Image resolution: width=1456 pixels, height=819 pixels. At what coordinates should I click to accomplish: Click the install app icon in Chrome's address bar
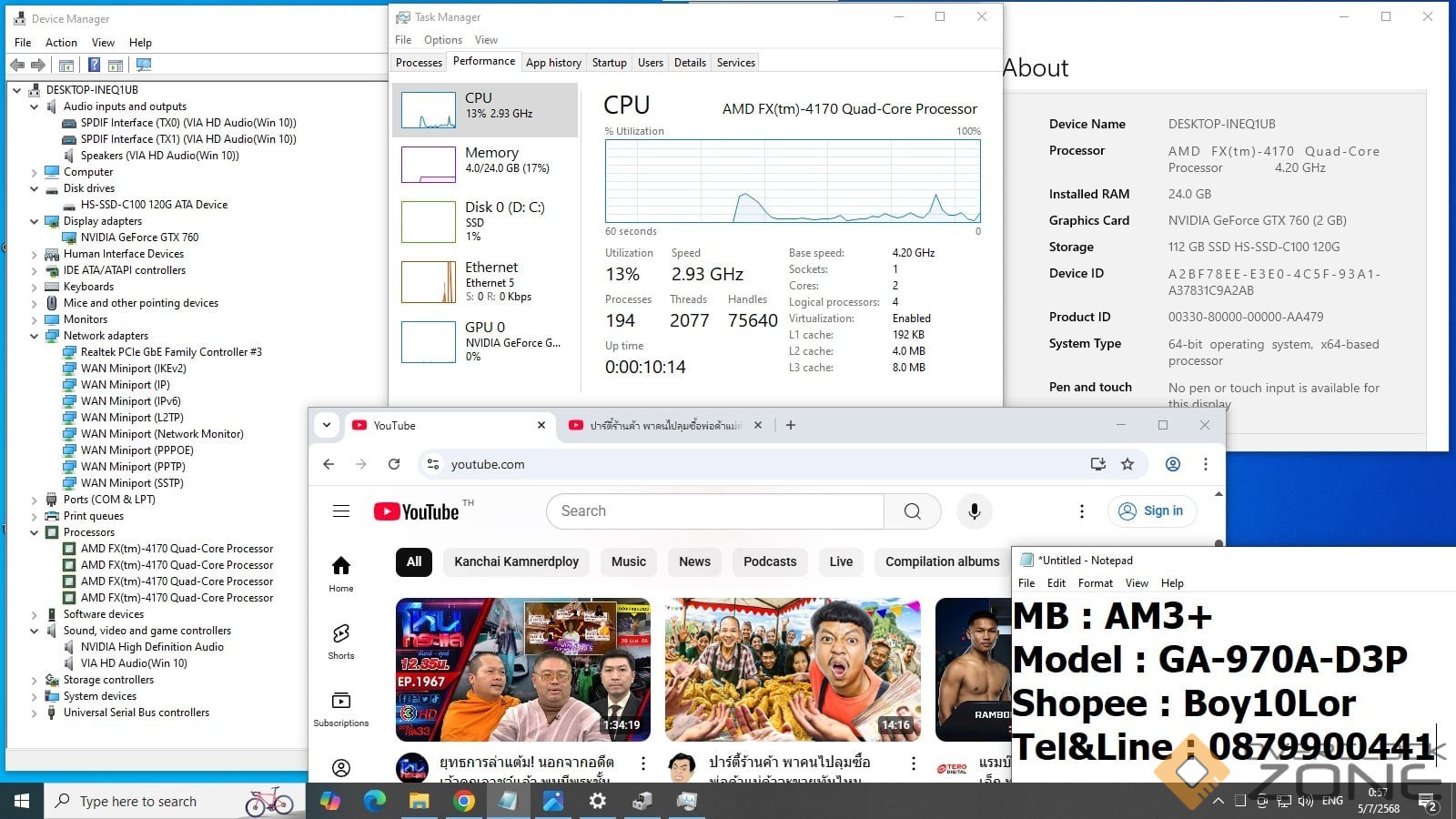pyautogui.click(x=1098, y=464)
